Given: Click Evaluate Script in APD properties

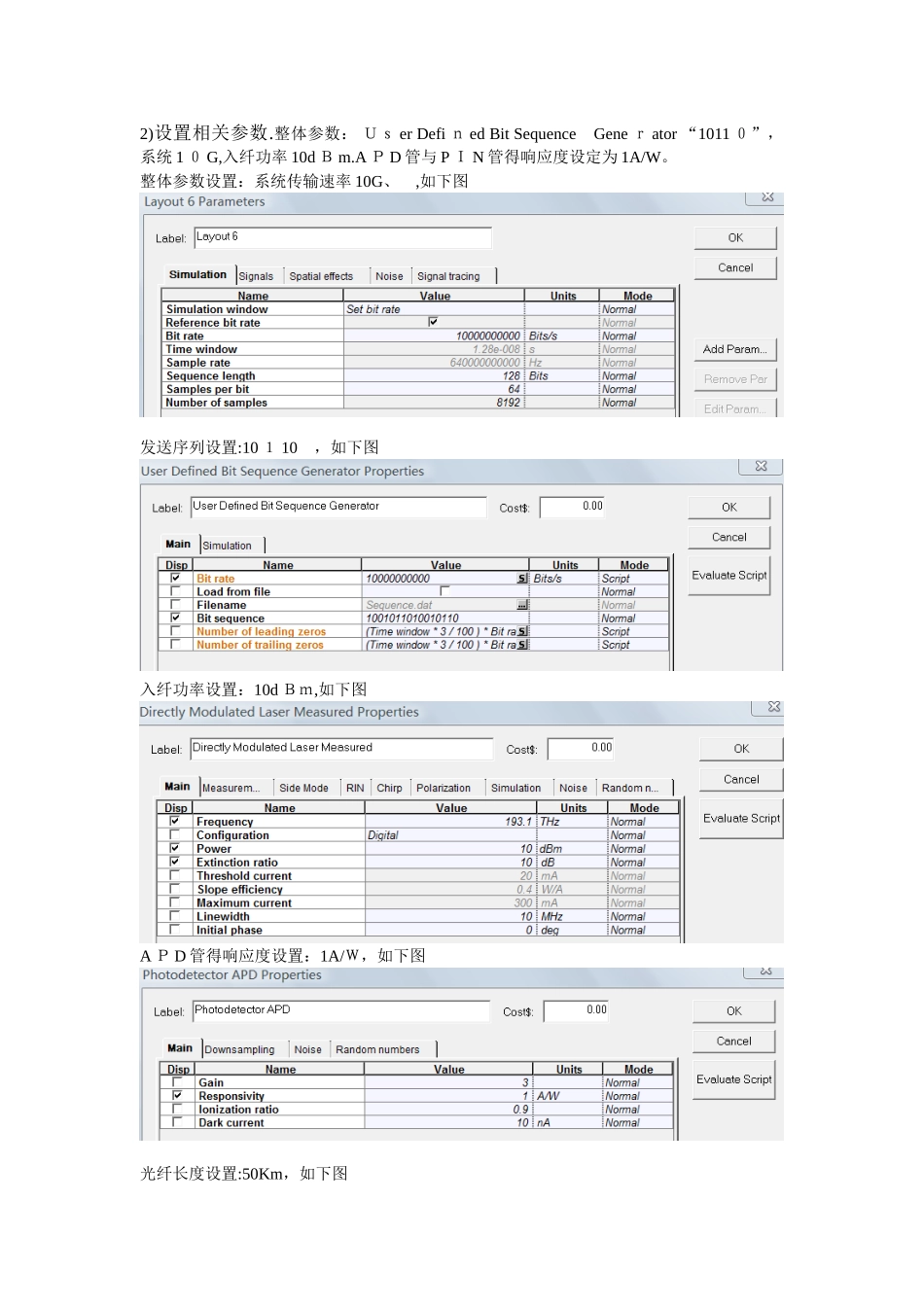Looking at the screenshot, I should pos(733,1079).
